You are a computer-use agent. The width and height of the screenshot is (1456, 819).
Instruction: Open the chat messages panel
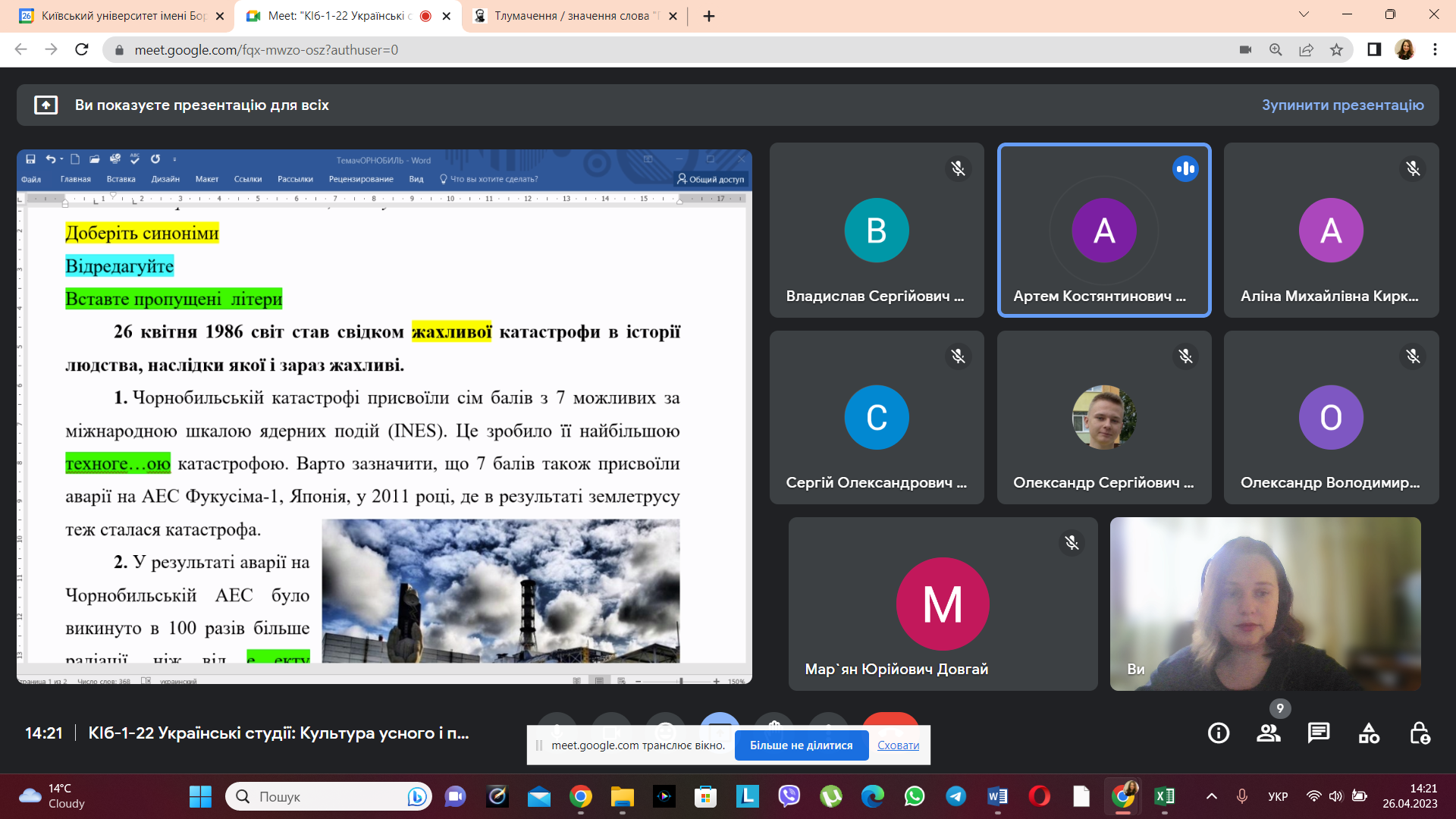[1319, 733]
